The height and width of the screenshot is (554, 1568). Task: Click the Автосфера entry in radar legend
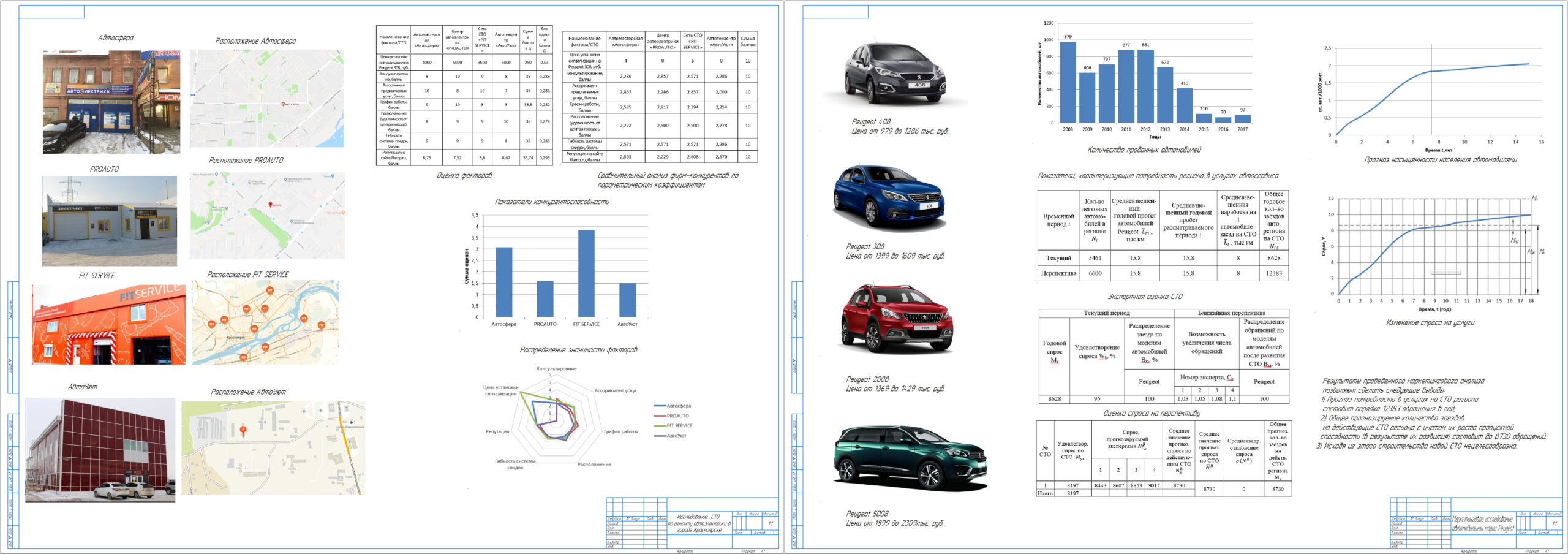(x=673, y=406)
